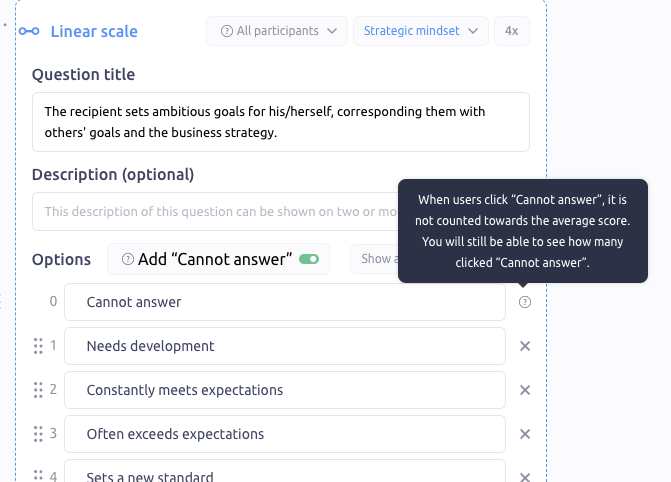The image size is (671, 482).
Task: Click question mark icon in Add Cannot answer
Action: [128, 259]
